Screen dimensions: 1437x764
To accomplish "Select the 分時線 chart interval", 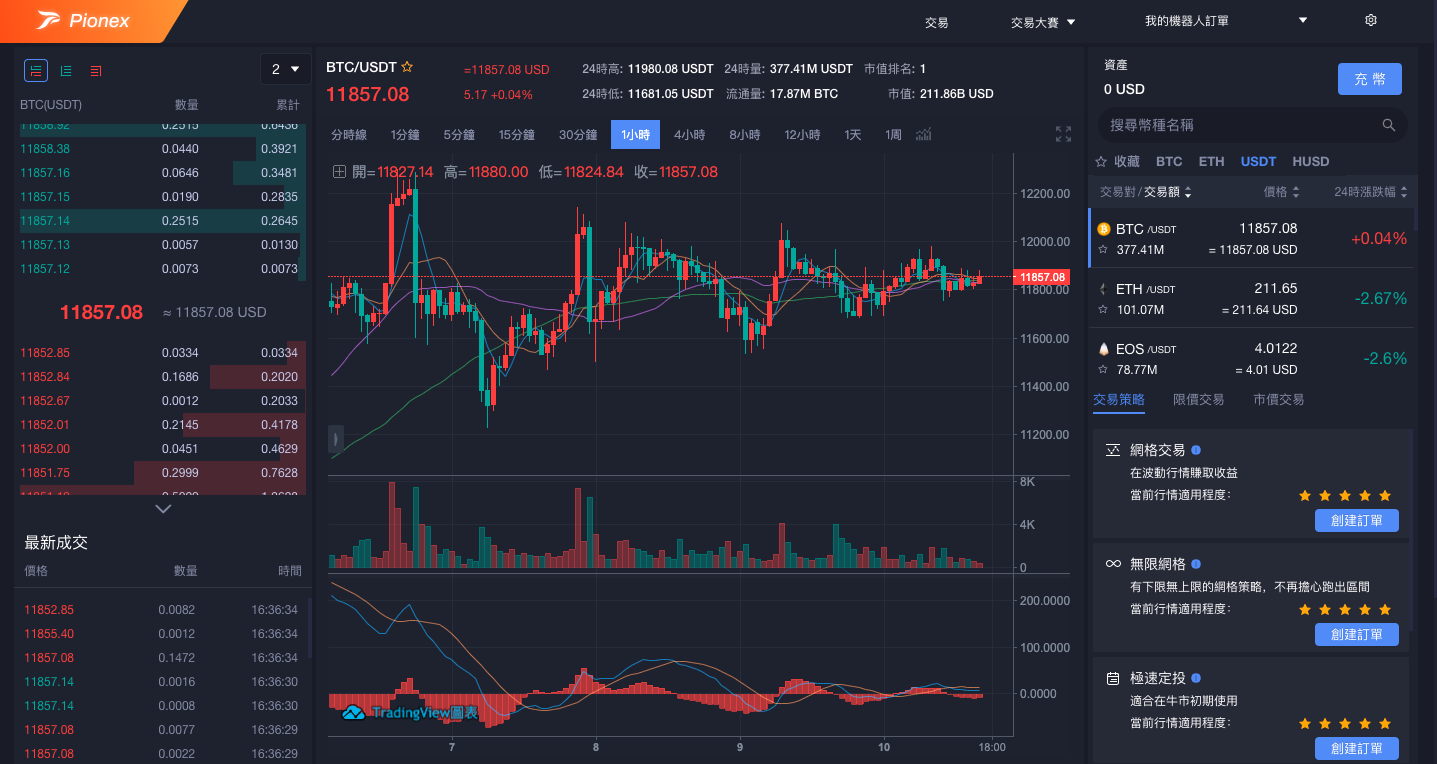I will [349, 135].
